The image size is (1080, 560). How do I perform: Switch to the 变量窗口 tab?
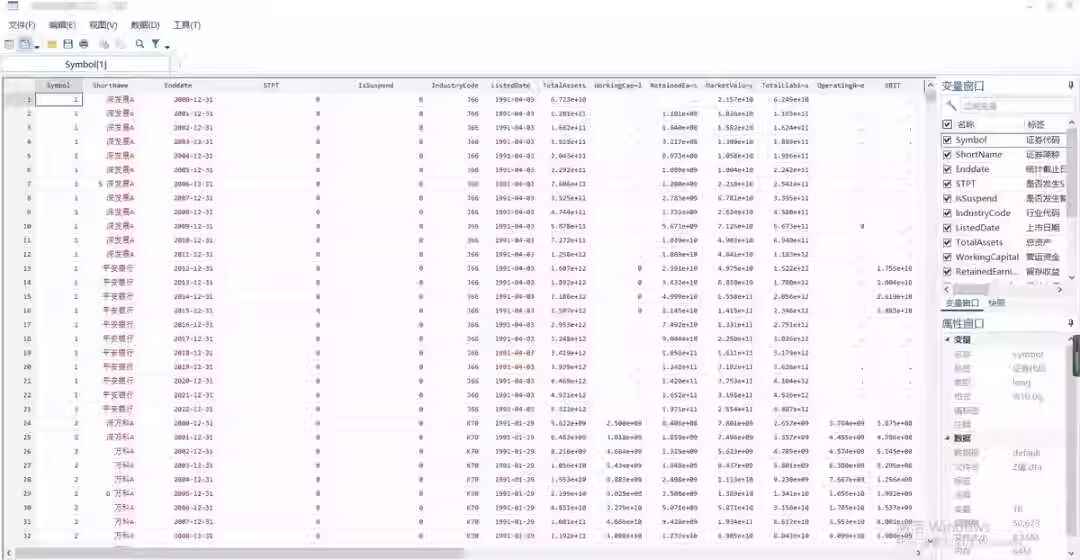(962, 303)
